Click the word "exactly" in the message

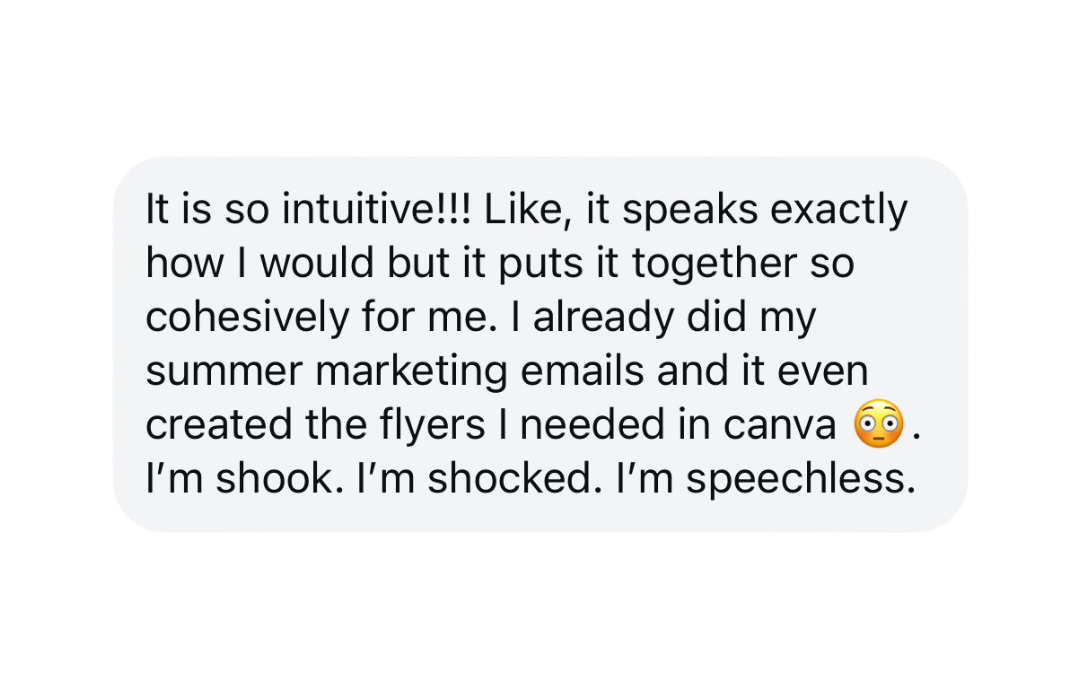(x=840, y=212)
